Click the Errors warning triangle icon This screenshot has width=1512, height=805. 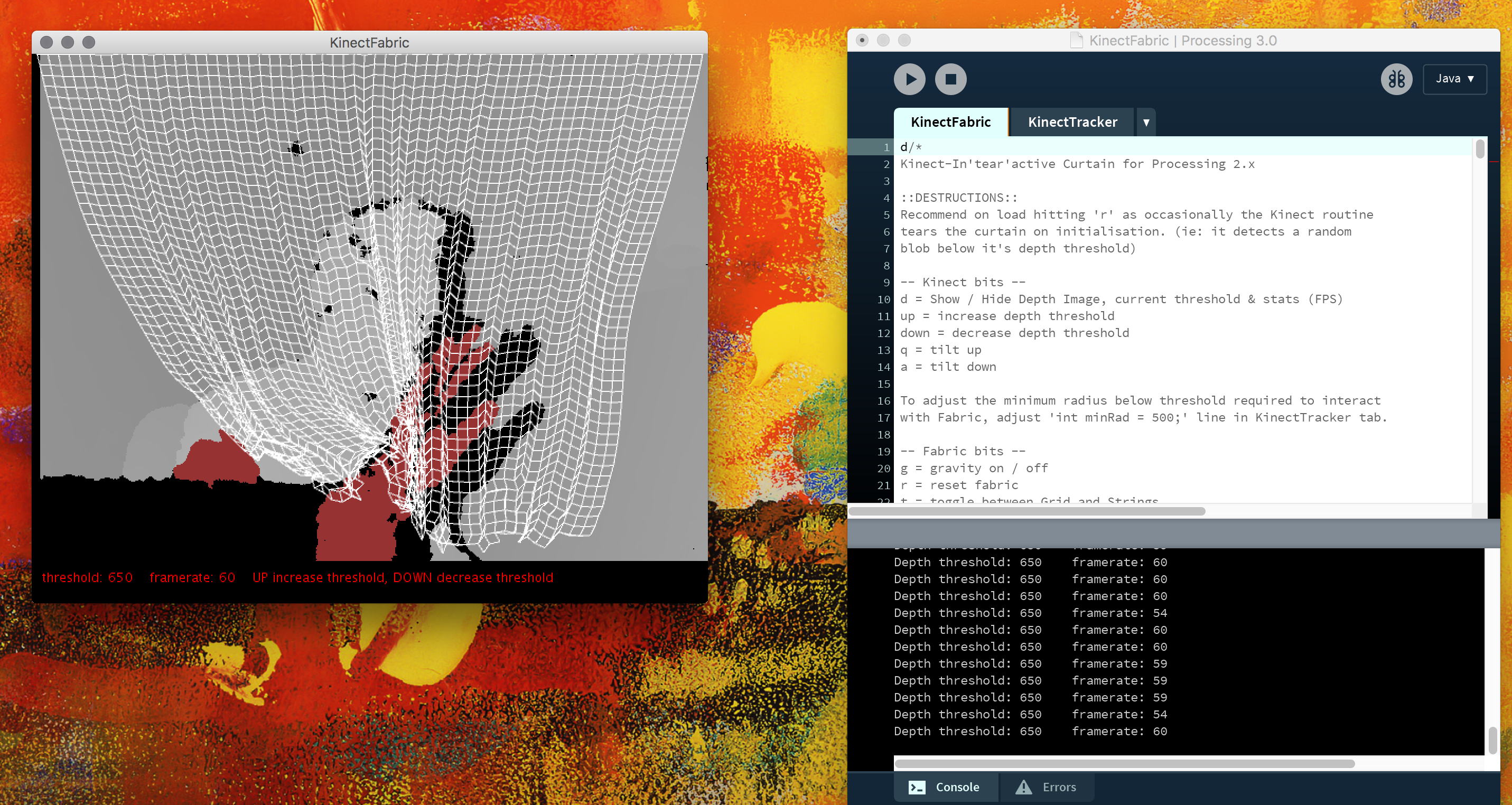[x=1024, y=787]
